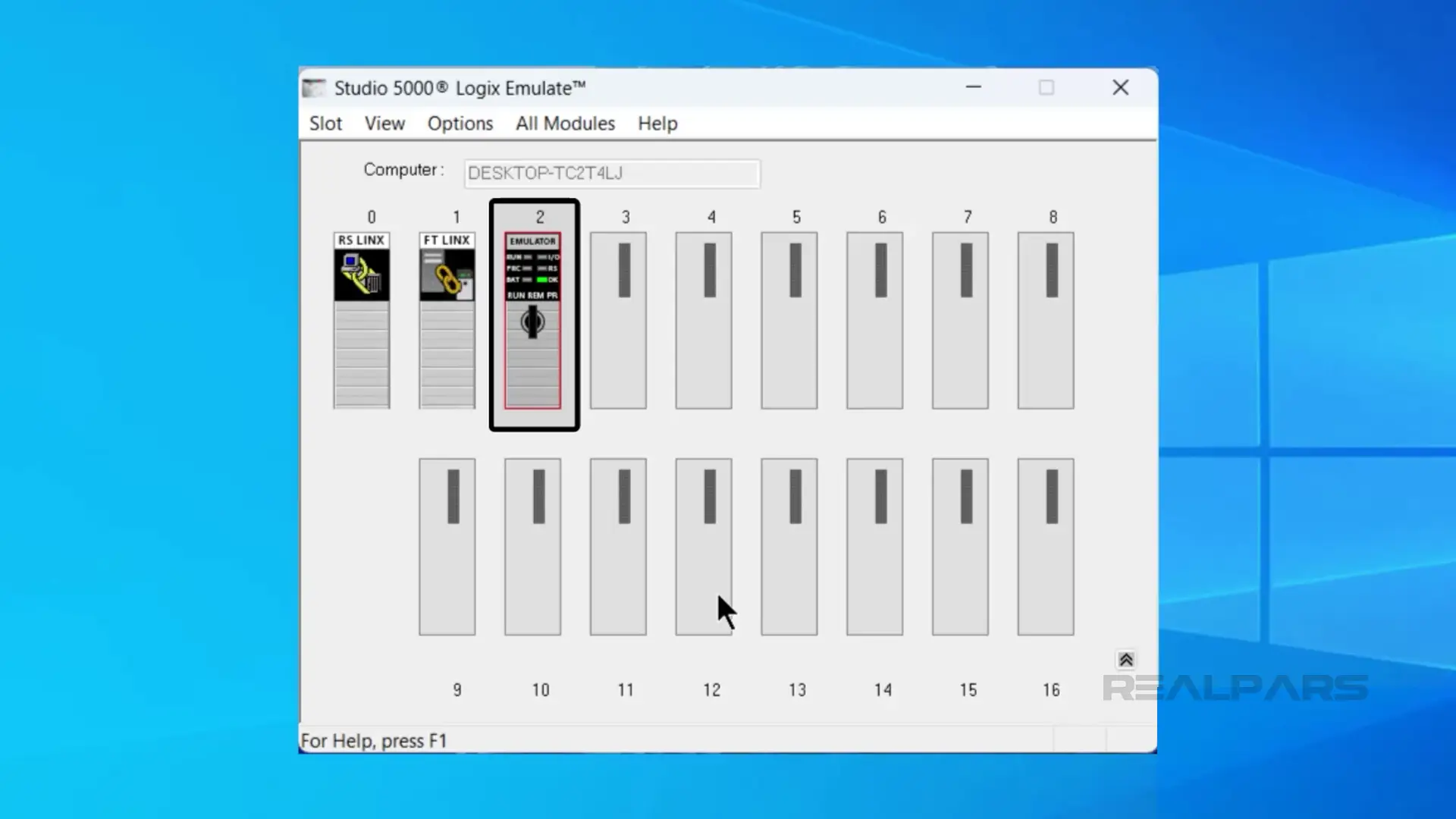Screen dimensions: 1456x819
Task: Click the EMULATOR label strip on slot 2
Action: point(532,241)
